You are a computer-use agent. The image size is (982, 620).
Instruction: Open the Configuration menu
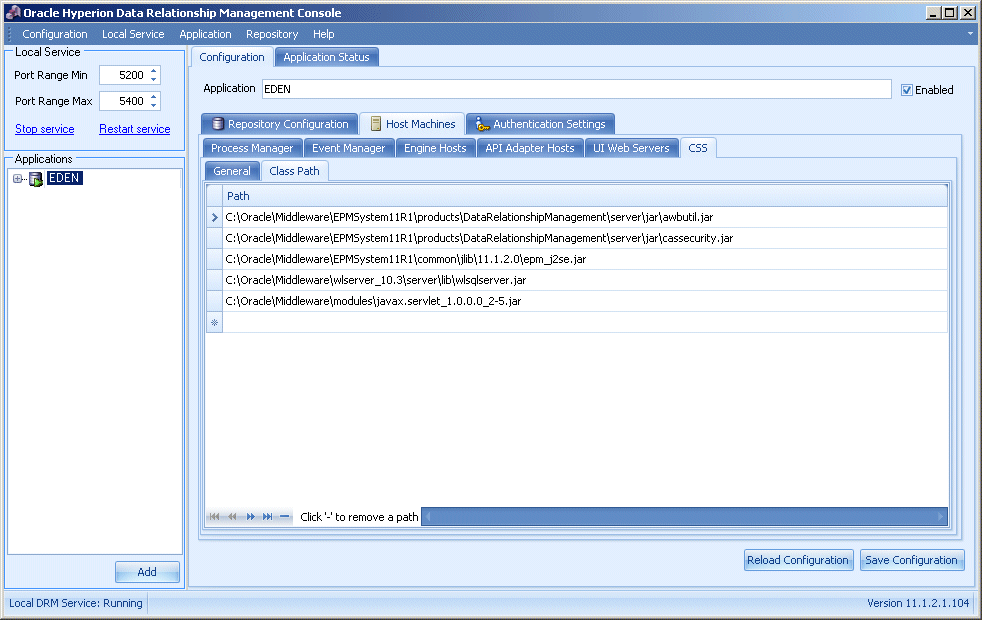pos(55,34)
